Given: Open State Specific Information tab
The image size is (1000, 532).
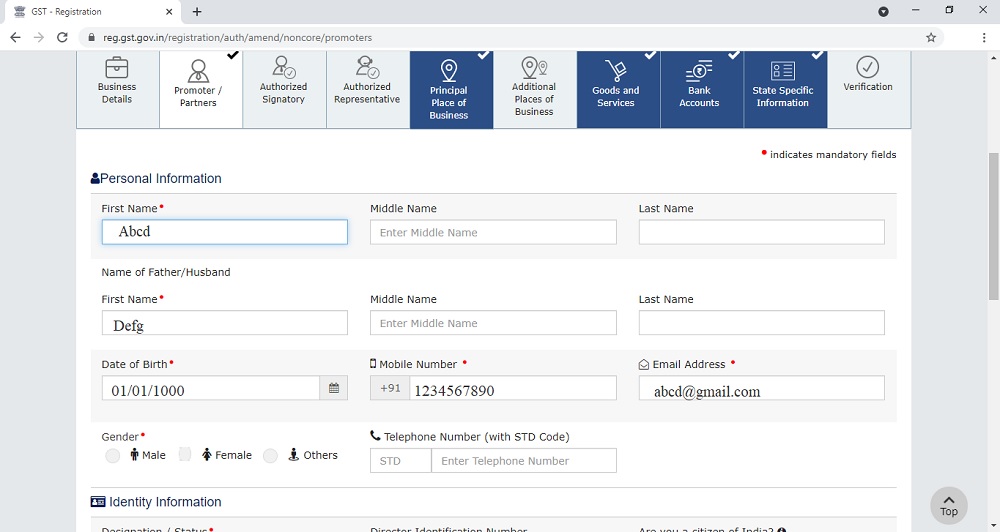Looking at the screenshot, I should click(x=786, y=89).
